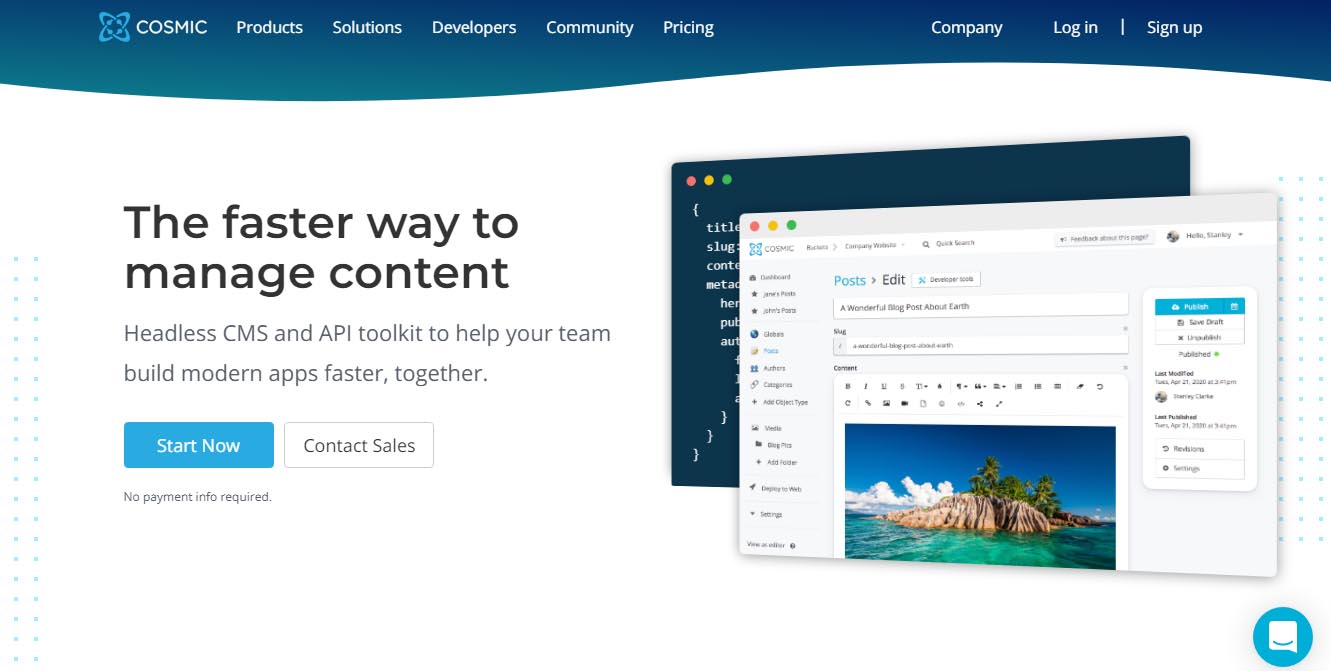
Task: Click the Log in link
Action: (x=1075, y=27)
